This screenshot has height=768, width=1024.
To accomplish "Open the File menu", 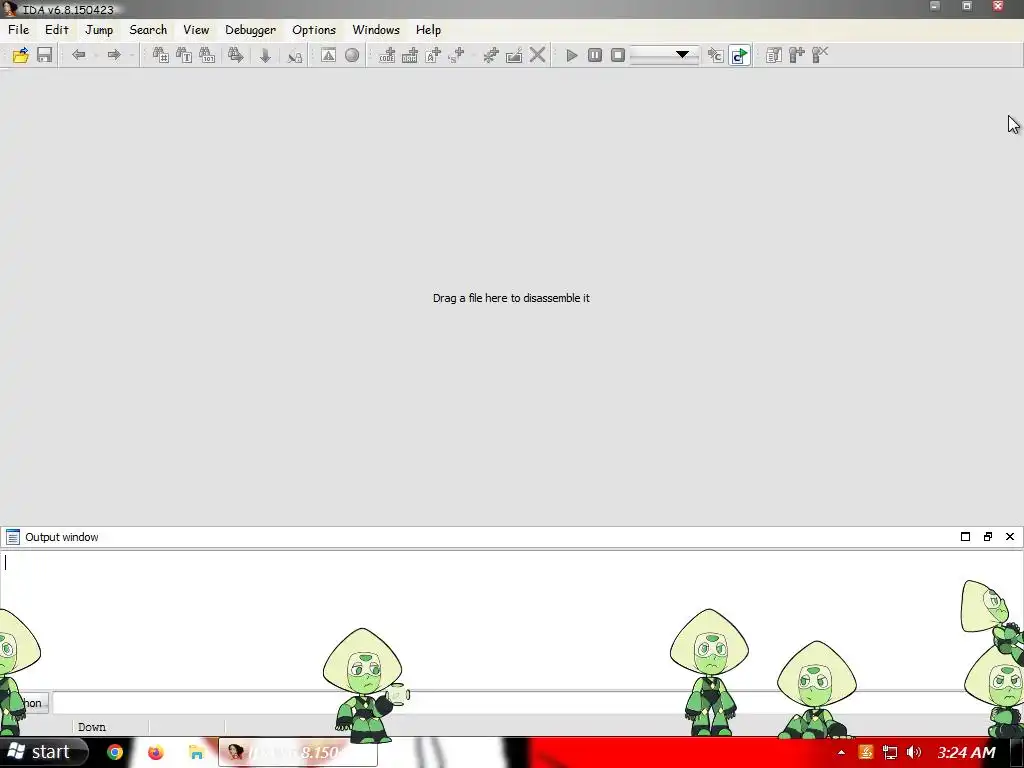I will click(18, 30).
